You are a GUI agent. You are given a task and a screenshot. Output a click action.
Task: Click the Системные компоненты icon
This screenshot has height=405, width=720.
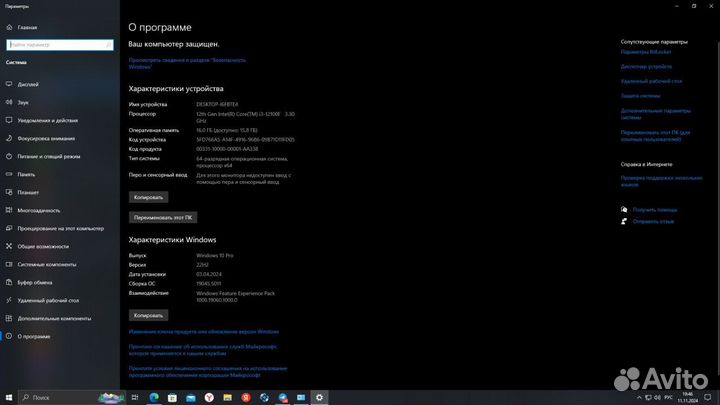(x=9, y=264)
